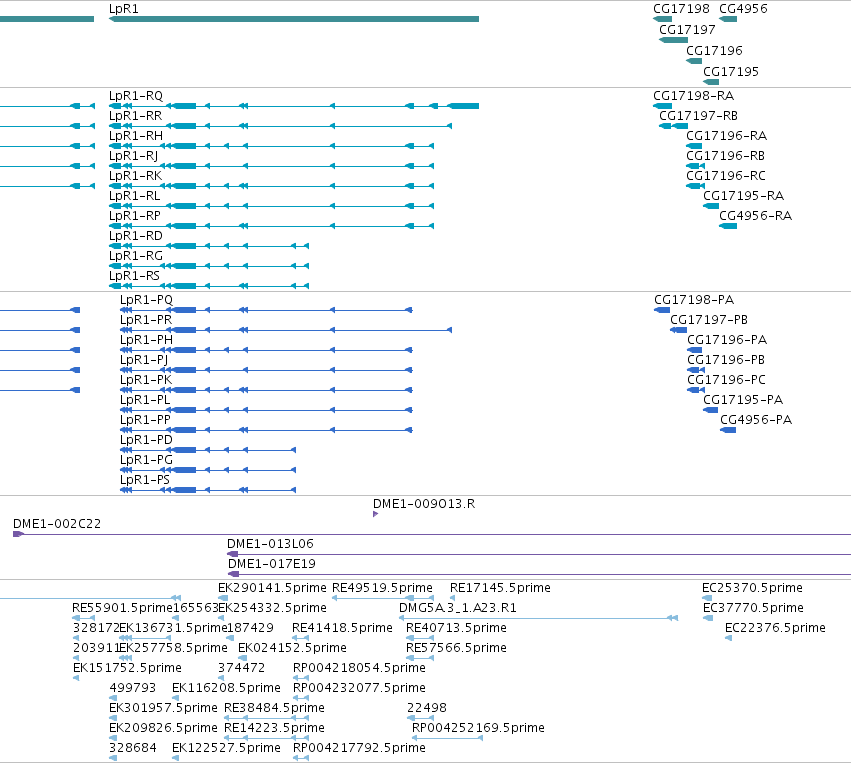Click the LpR1-PJ protein label
This screenshot has height=763, width=851.
coord(144,360)
